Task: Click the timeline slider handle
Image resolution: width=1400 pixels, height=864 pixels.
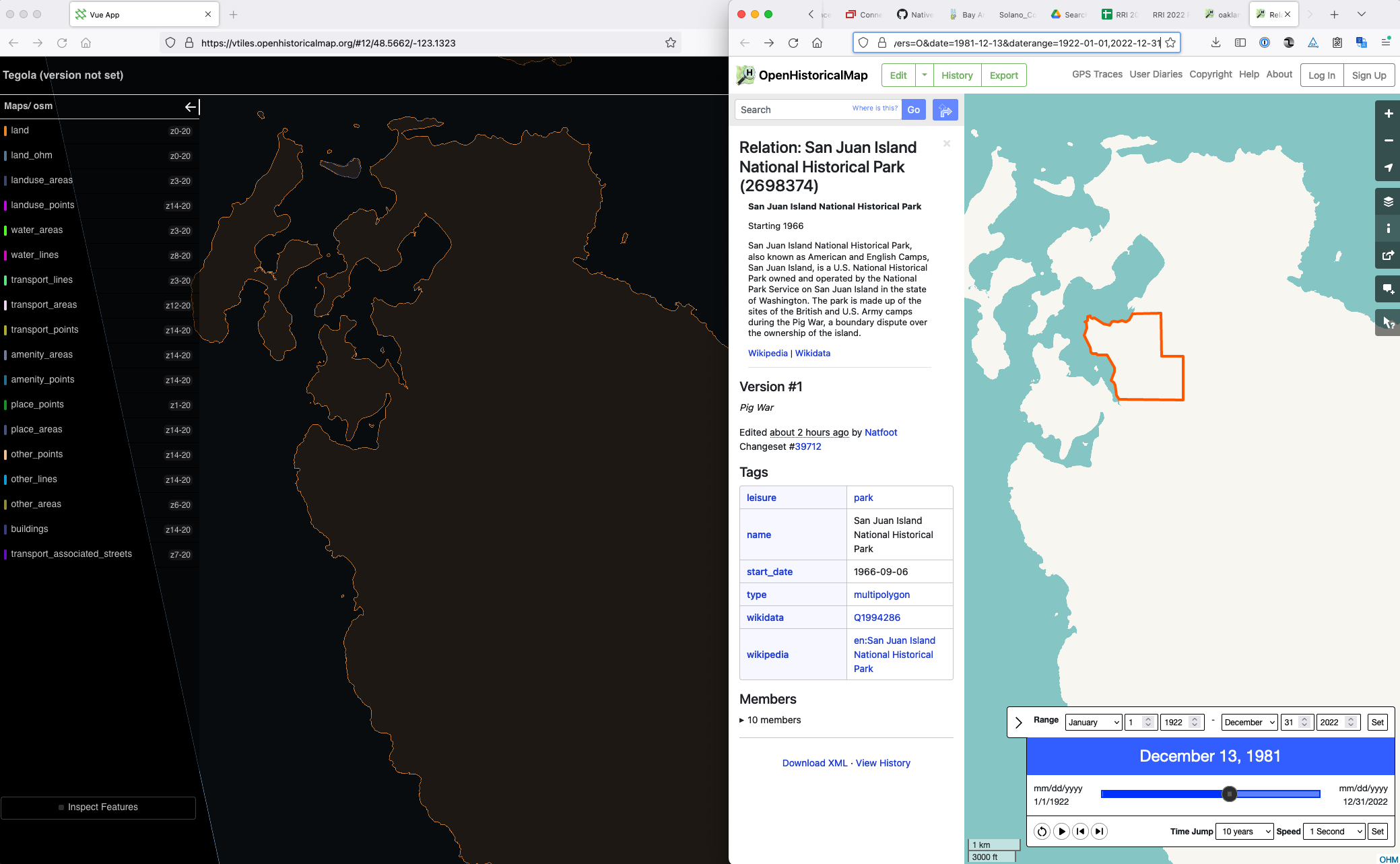Action: tap(1230, 794)
